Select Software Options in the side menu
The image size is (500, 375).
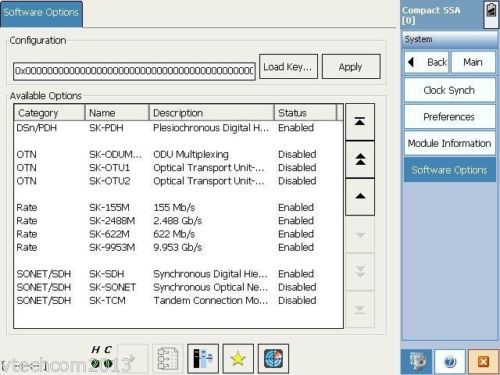(x=450, y=170)
